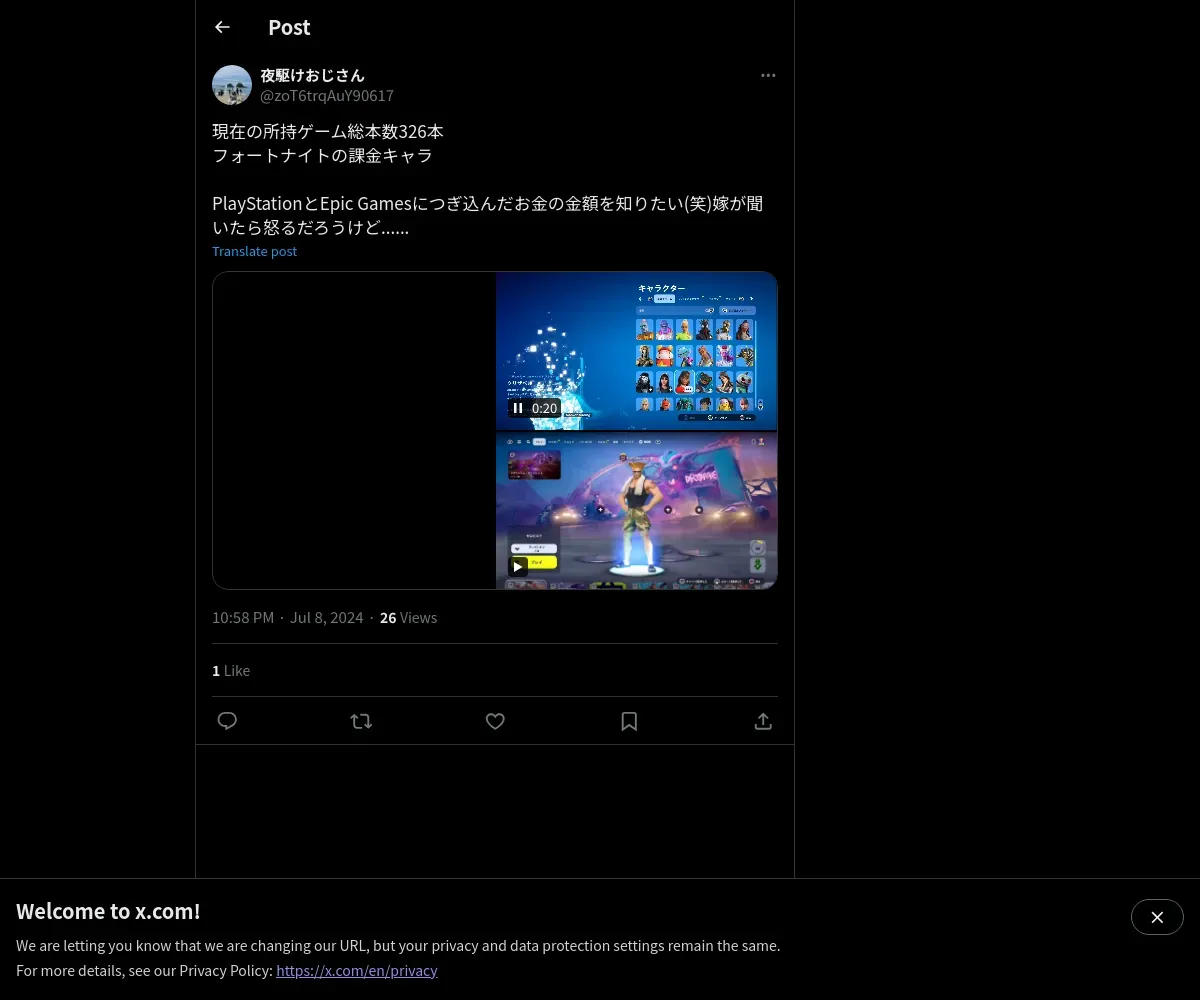Click the Post page heading
The height and width of the screenshot is (1000, 1200).
(x=289, y=28)
